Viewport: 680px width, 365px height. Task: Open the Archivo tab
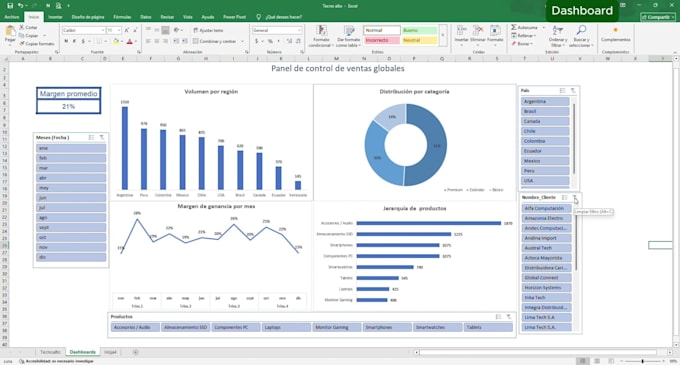(x=12, y=17)
